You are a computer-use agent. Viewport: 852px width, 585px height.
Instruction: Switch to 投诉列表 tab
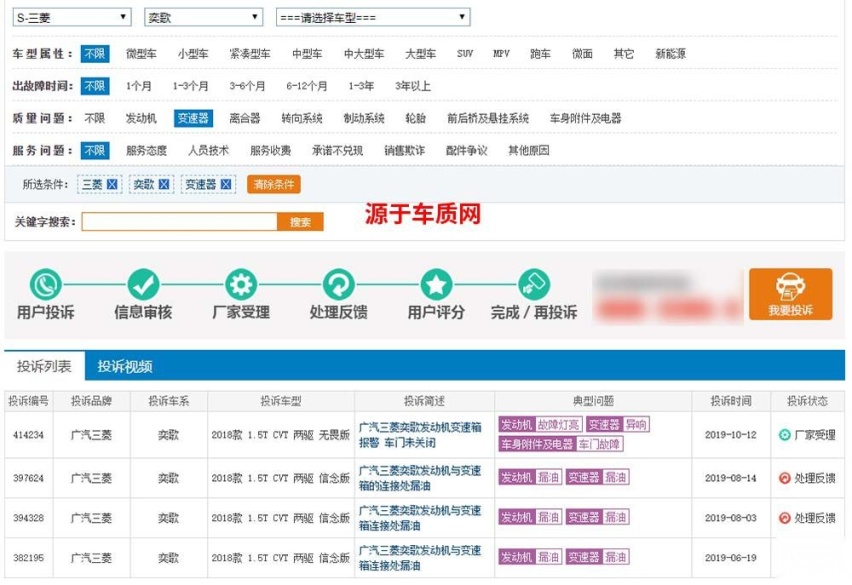44,366
